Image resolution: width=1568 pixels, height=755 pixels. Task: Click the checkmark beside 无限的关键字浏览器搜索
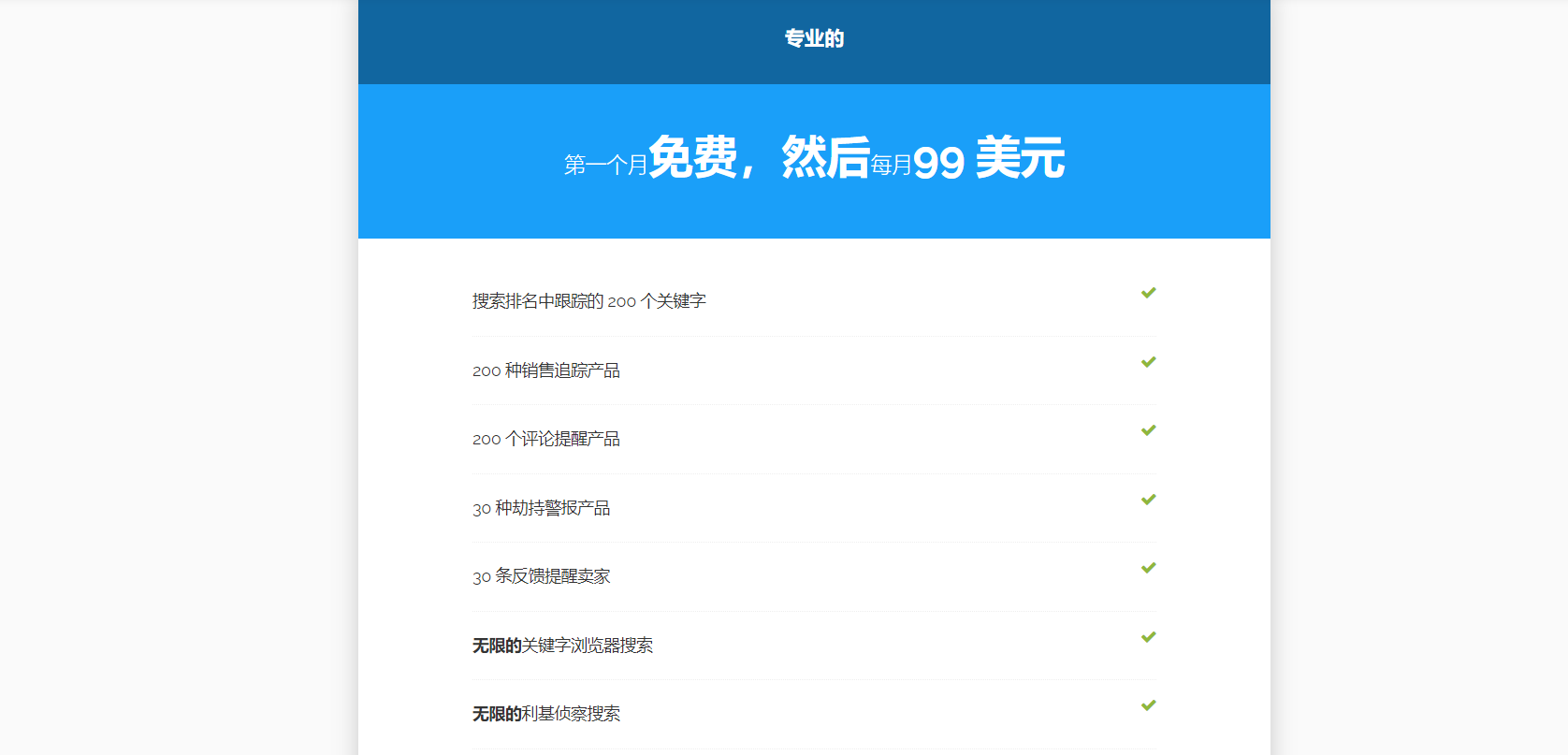[x=1149, y=637]
